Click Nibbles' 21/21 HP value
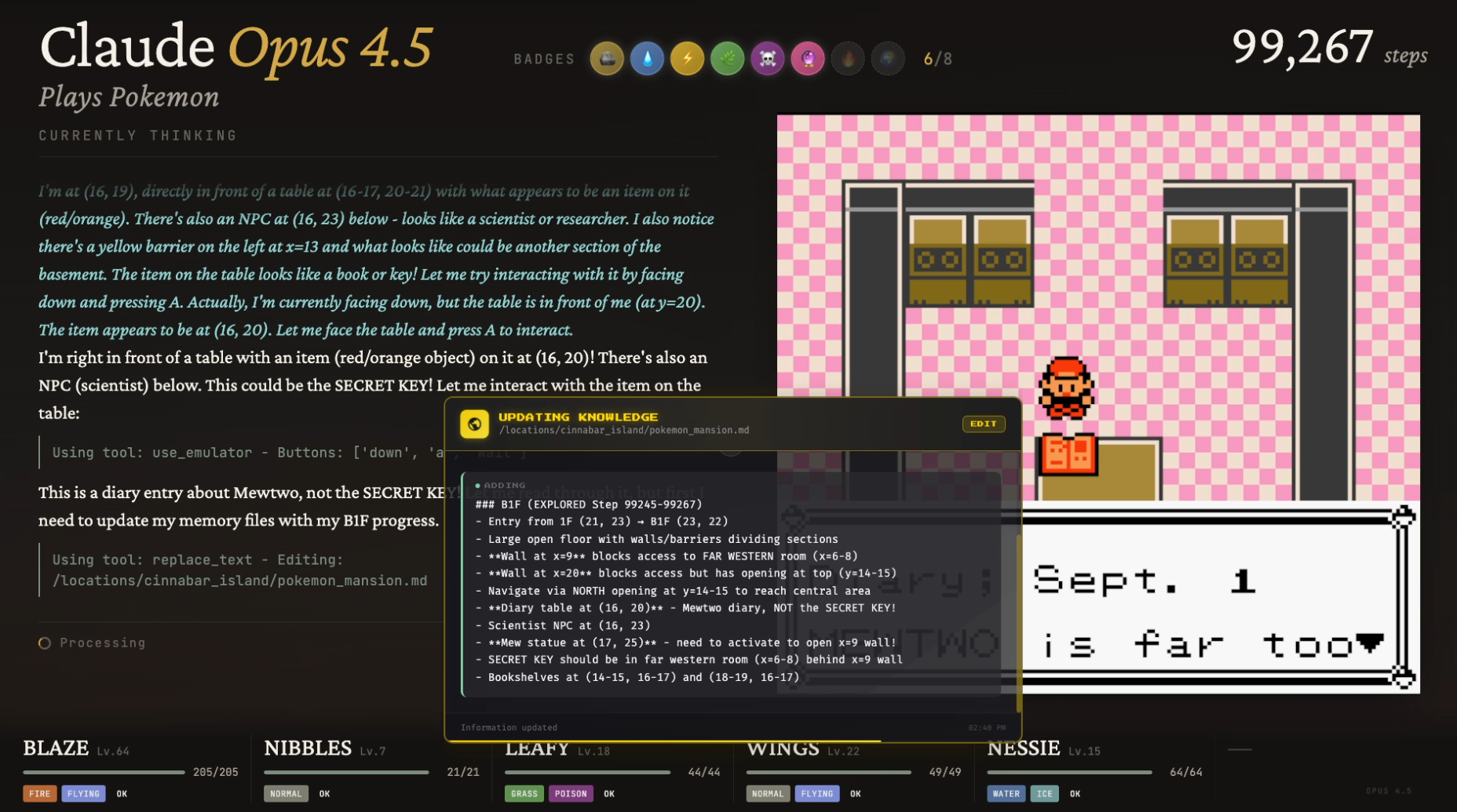The height and width of the screenshot is (812, 1457). [x=463, y=773]
